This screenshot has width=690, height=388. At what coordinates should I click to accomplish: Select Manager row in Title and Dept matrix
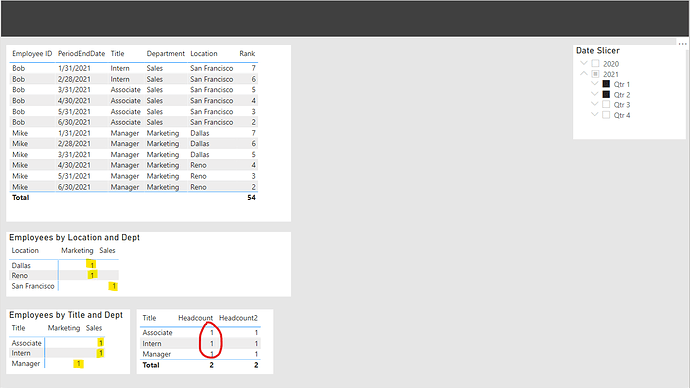coord(57,363)
